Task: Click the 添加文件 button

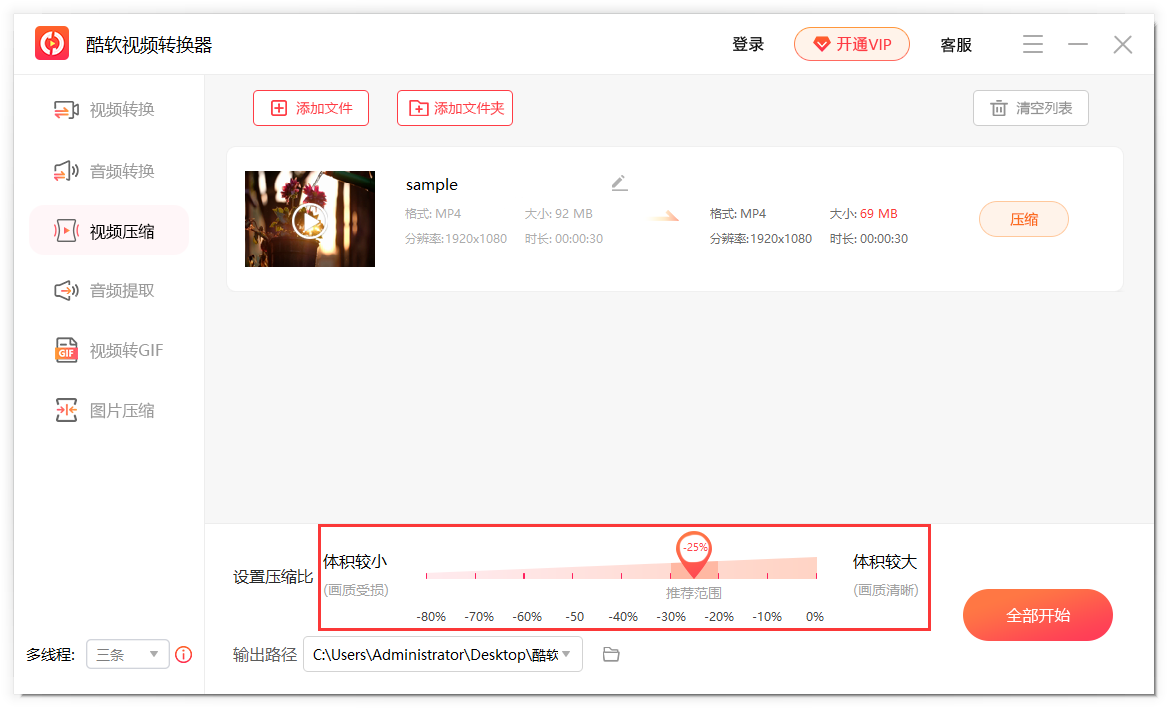Action: pyautogui.click(x=311, y=108)
